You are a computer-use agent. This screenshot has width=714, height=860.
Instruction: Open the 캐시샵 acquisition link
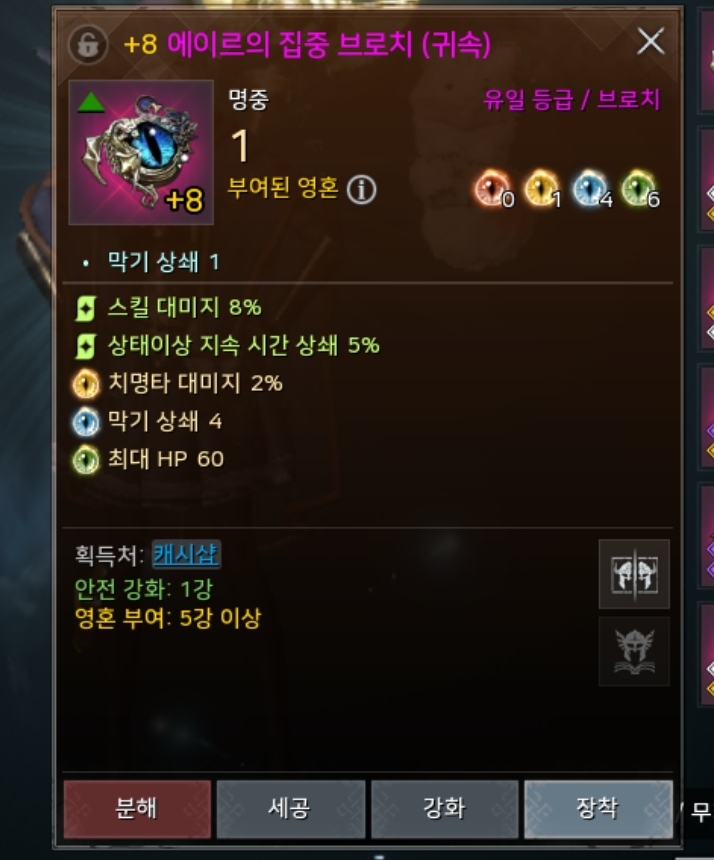click(186, 555)
